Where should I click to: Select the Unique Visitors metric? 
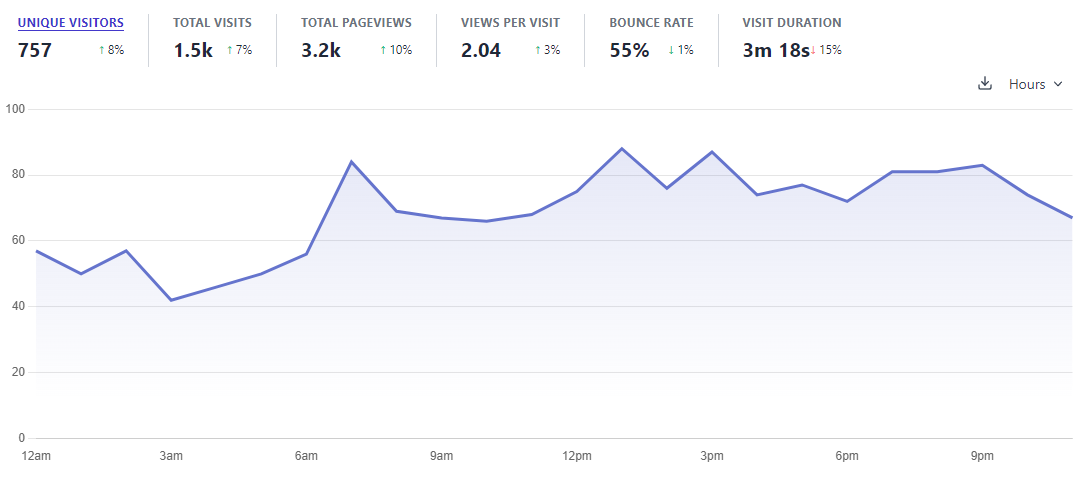click(x=71, y=23)
